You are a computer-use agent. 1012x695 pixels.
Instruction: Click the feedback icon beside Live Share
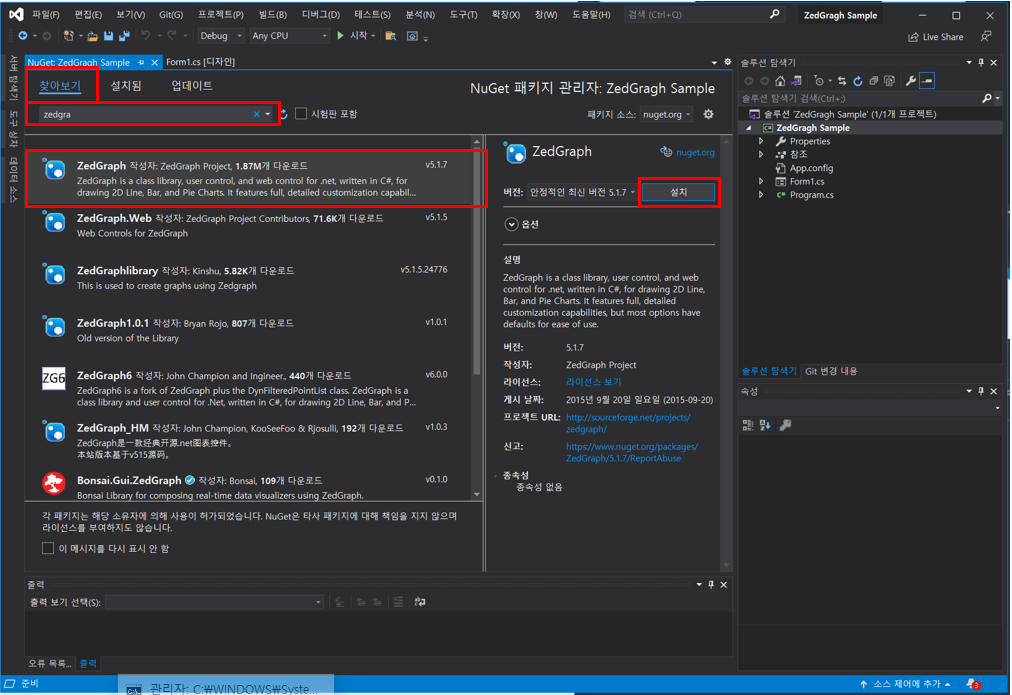(x=986, y=37)
